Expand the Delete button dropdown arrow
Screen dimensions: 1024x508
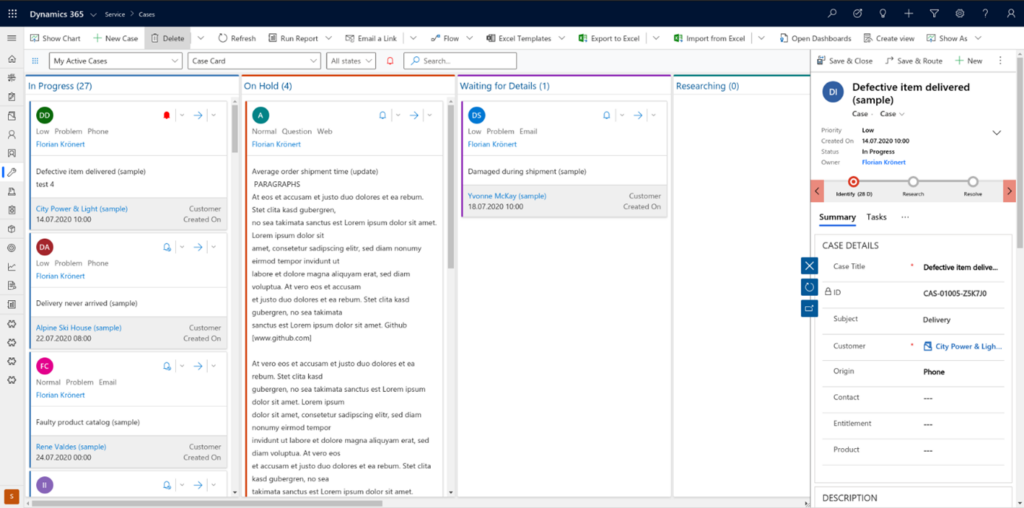[200, 39]
